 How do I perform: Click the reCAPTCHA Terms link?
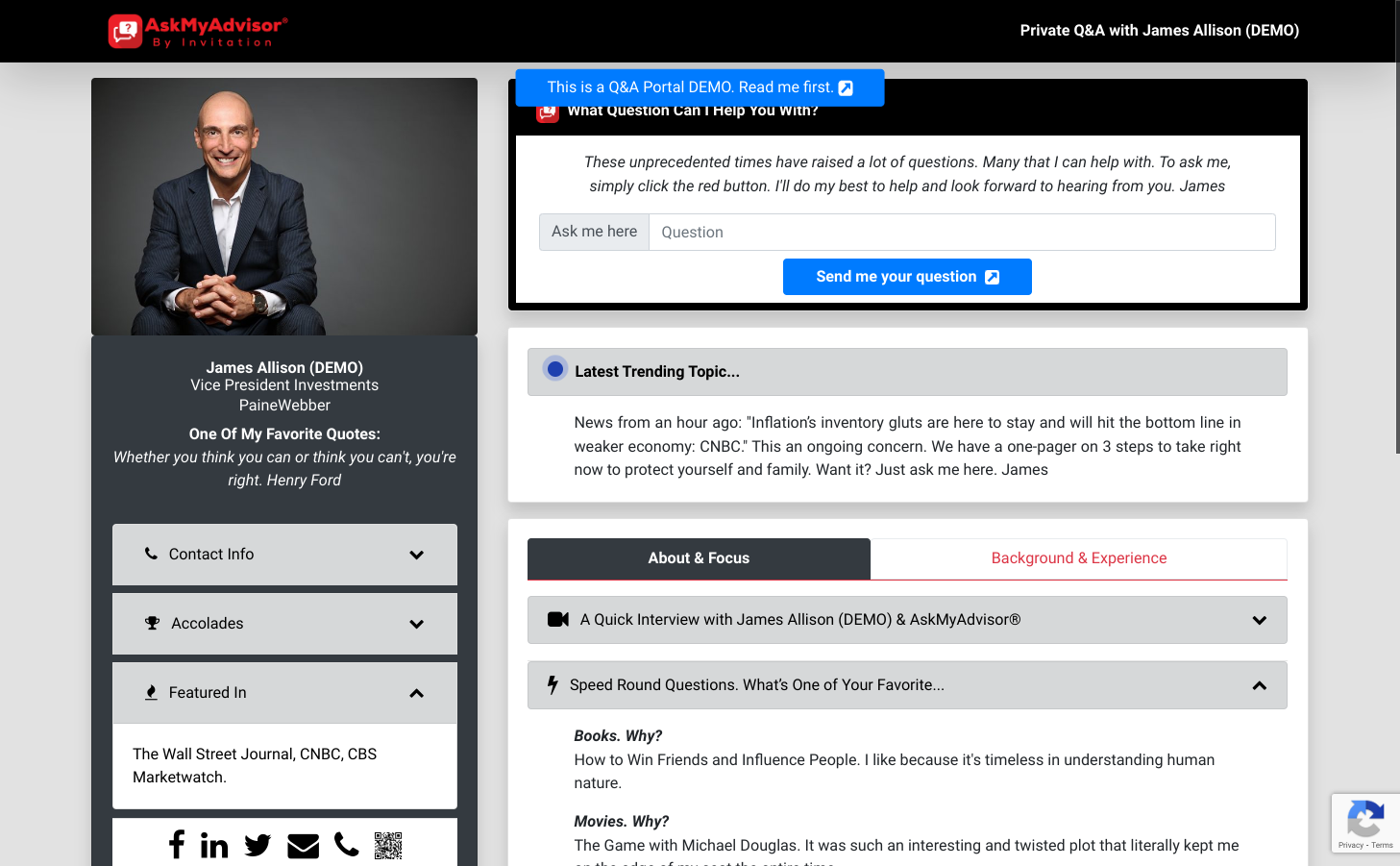(x=1383, y=846)
